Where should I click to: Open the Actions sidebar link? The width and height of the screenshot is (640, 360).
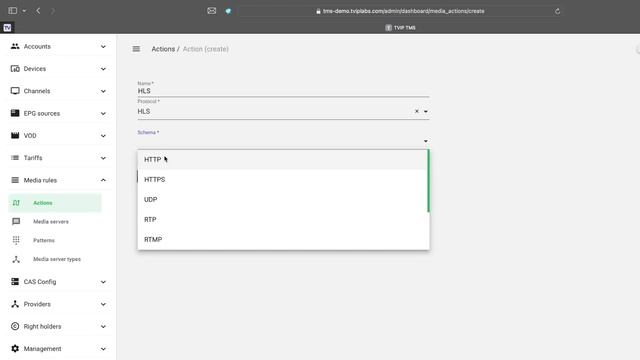point(55,203)
